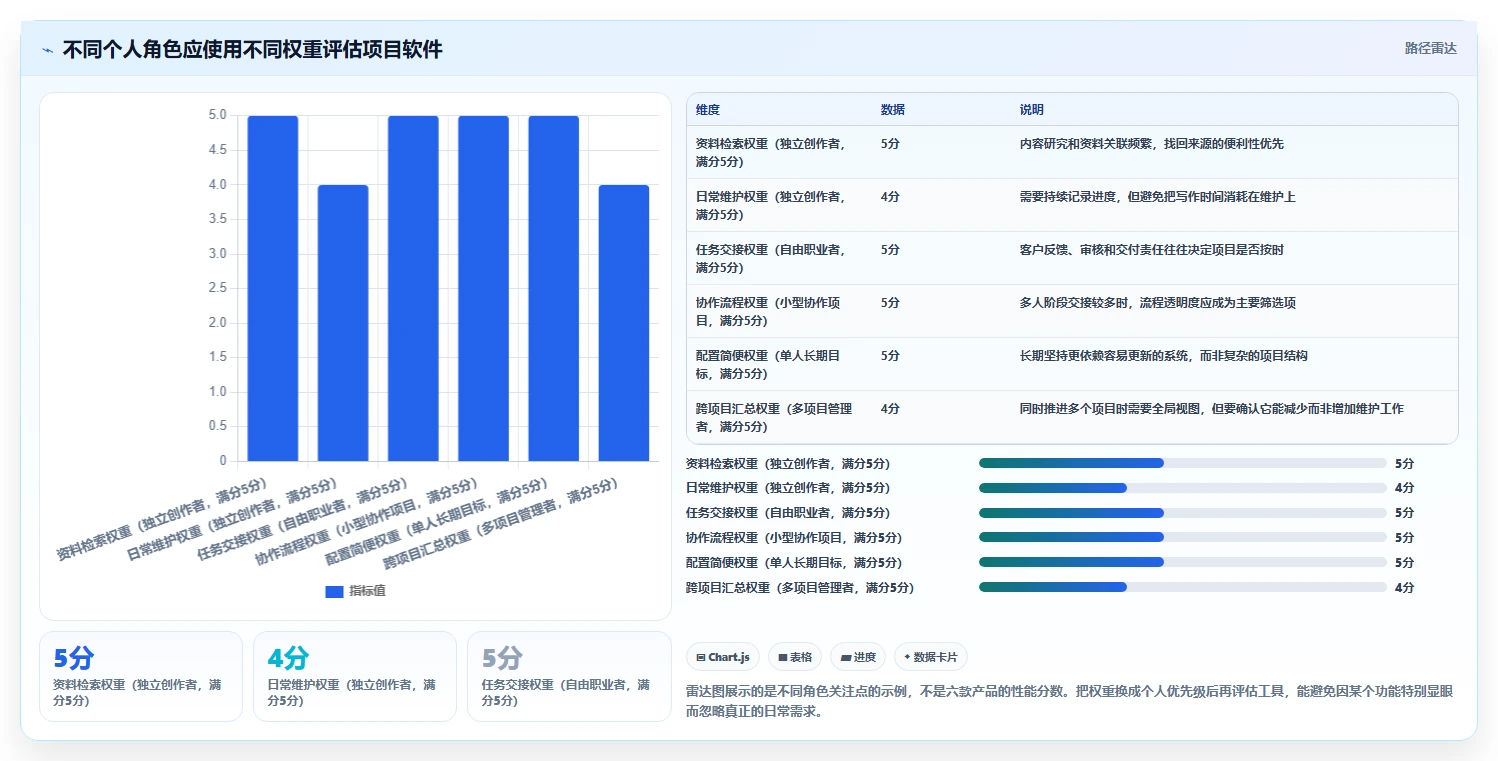The image size is (1498, 761).
Task: Click the 协作流程权重 bar in chart
Action: click(483, 288)
